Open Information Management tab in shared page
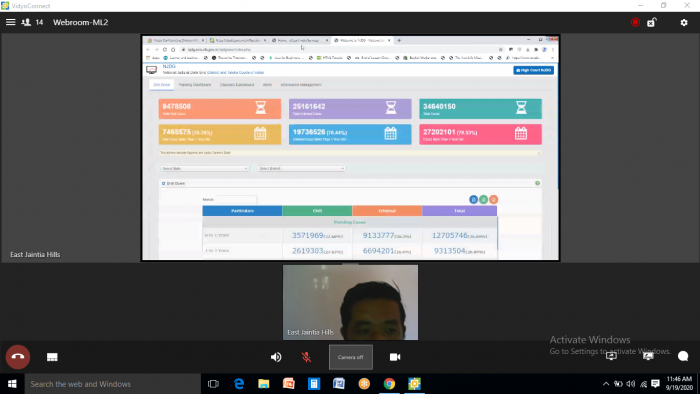 pyautogui.click(x=301, y=85)
